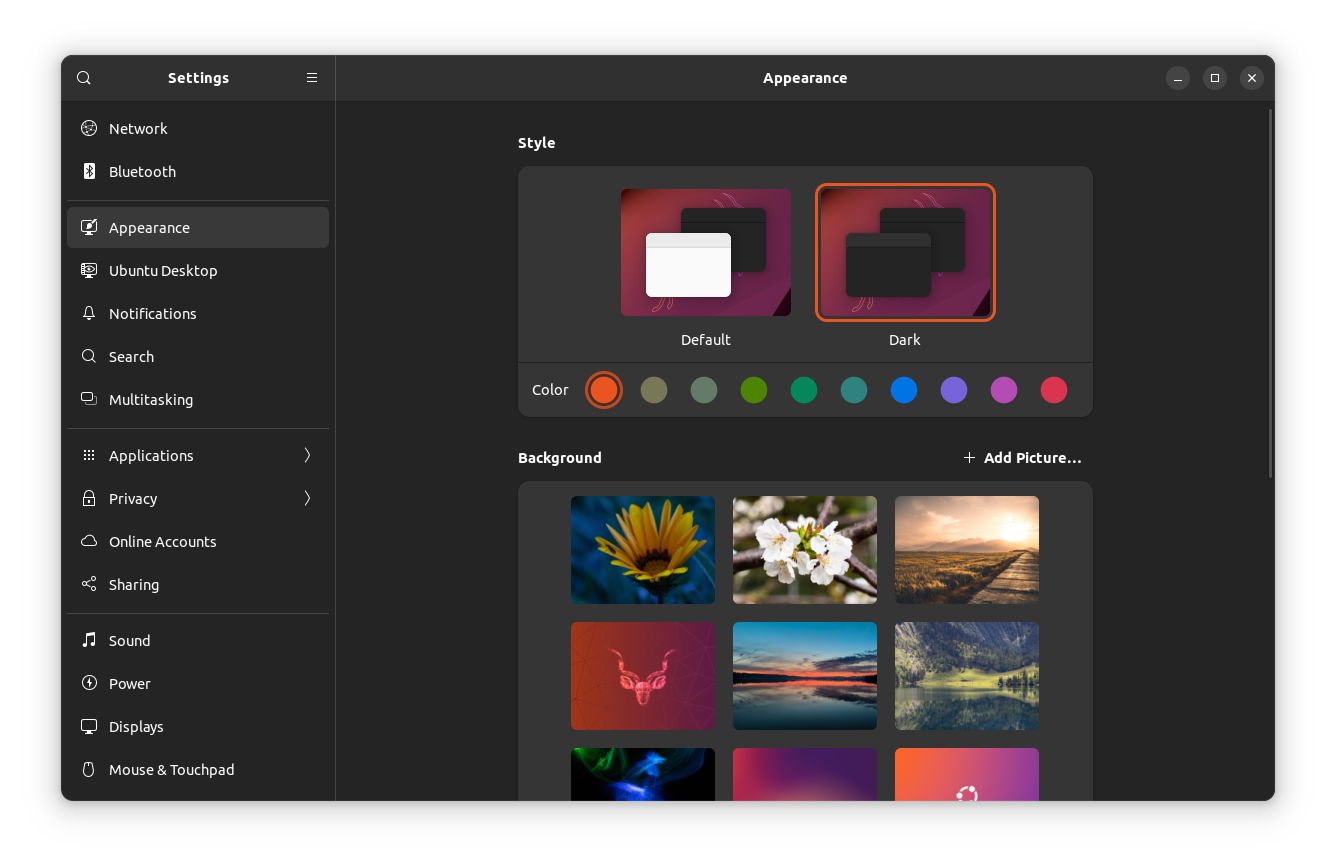Switch to Ubuntu Desktop settings
This screenshot has height=868, width=1336.
pos(162,270)
